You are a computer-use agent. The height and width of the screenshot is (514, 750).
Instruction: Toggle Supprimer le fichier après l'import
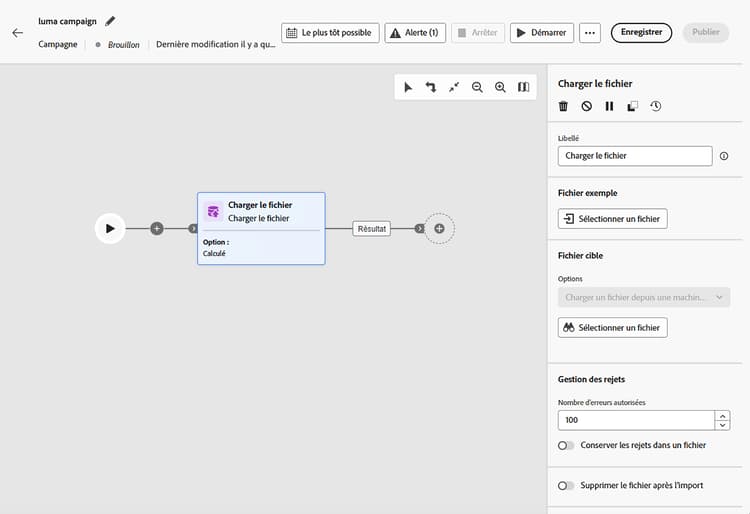(566, 485)
